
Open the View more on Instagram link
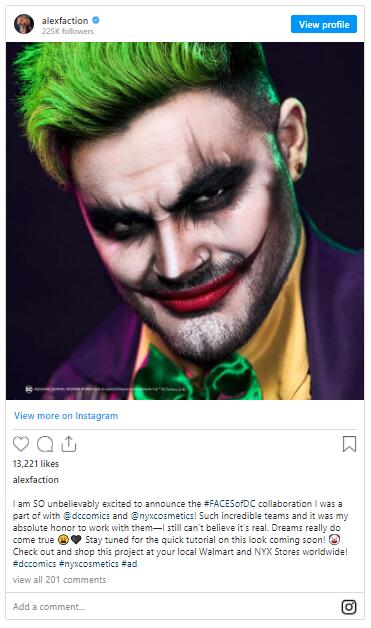[x=66, y=416]
